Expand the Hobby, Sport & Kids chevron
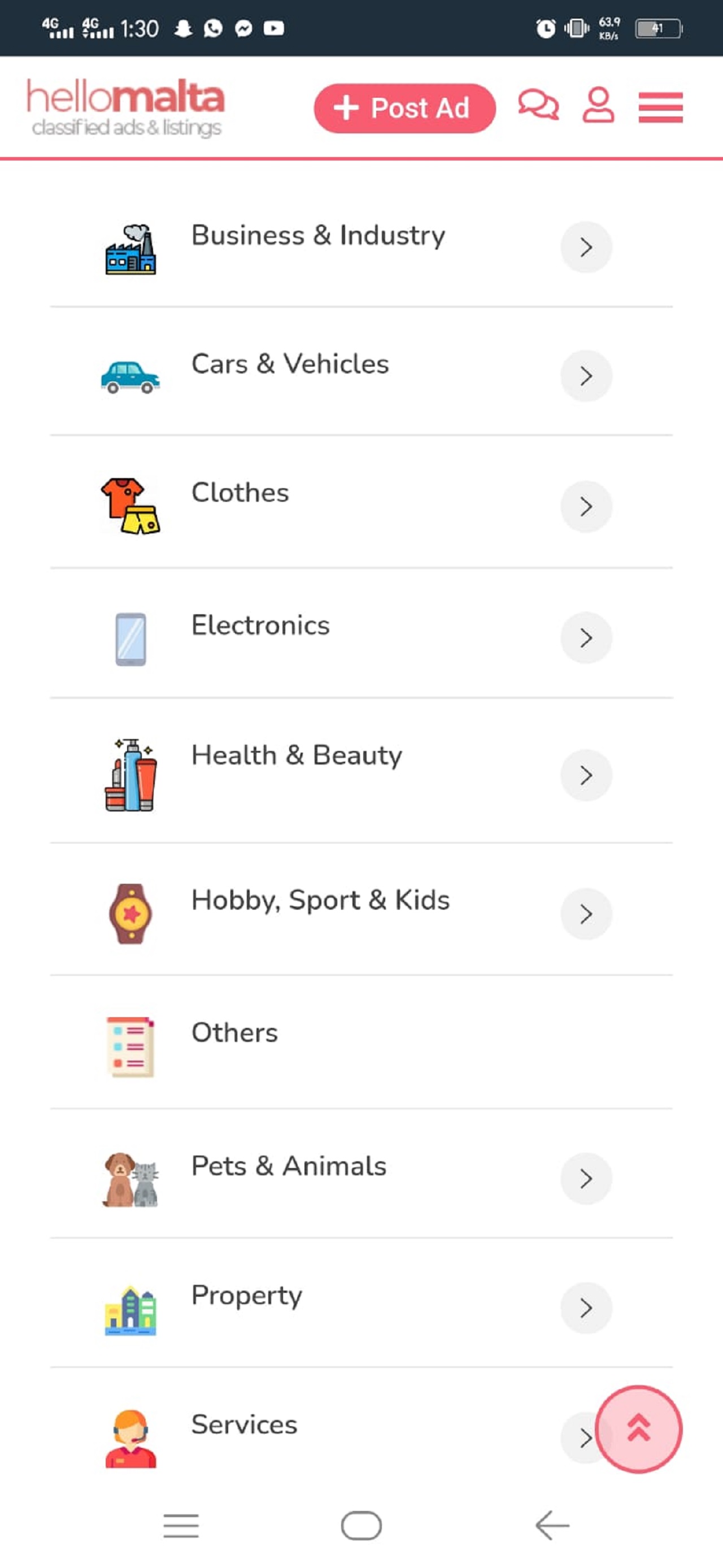 585,914
